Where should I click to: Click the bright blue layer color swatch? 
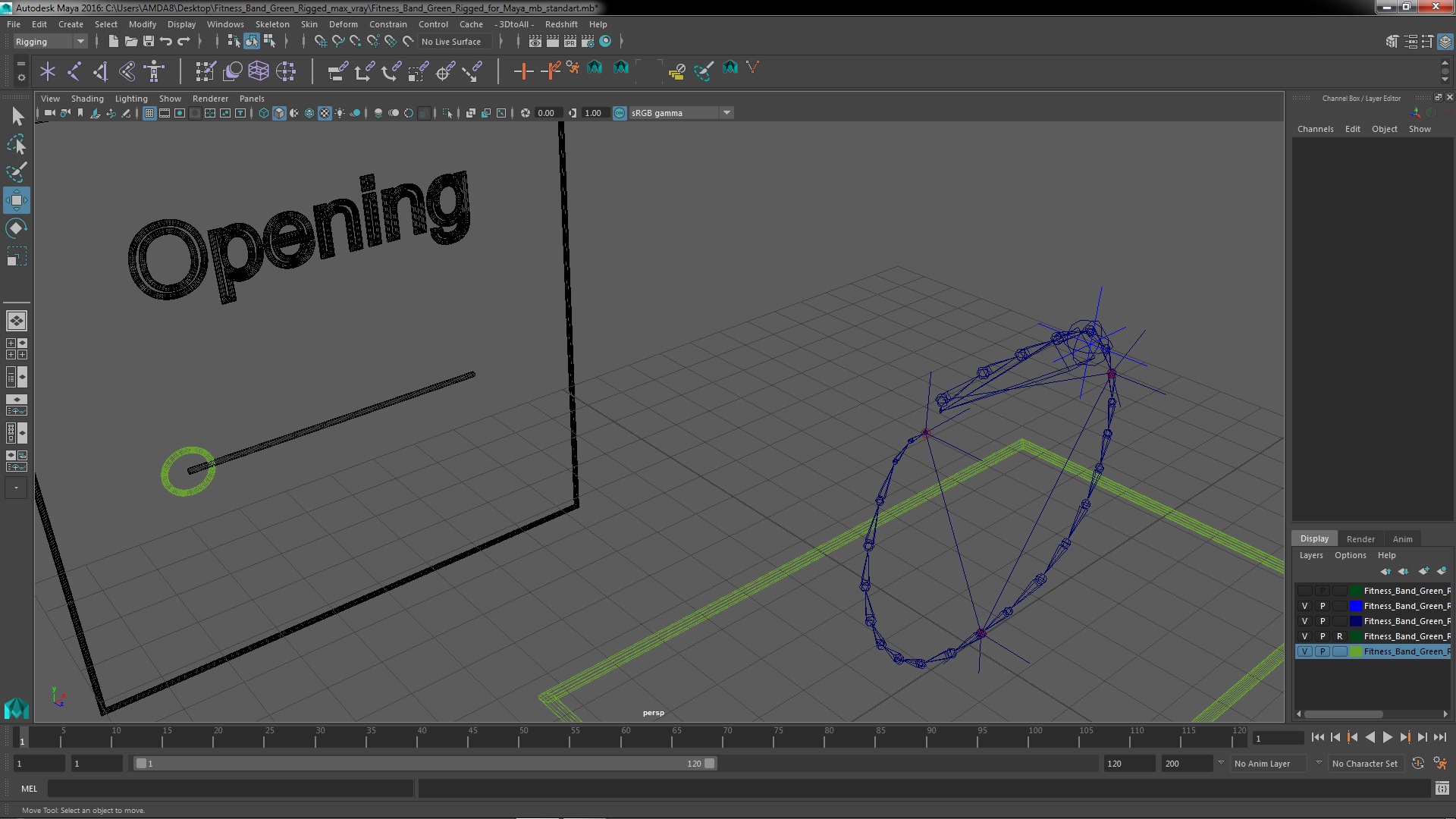click(1355, 606)
